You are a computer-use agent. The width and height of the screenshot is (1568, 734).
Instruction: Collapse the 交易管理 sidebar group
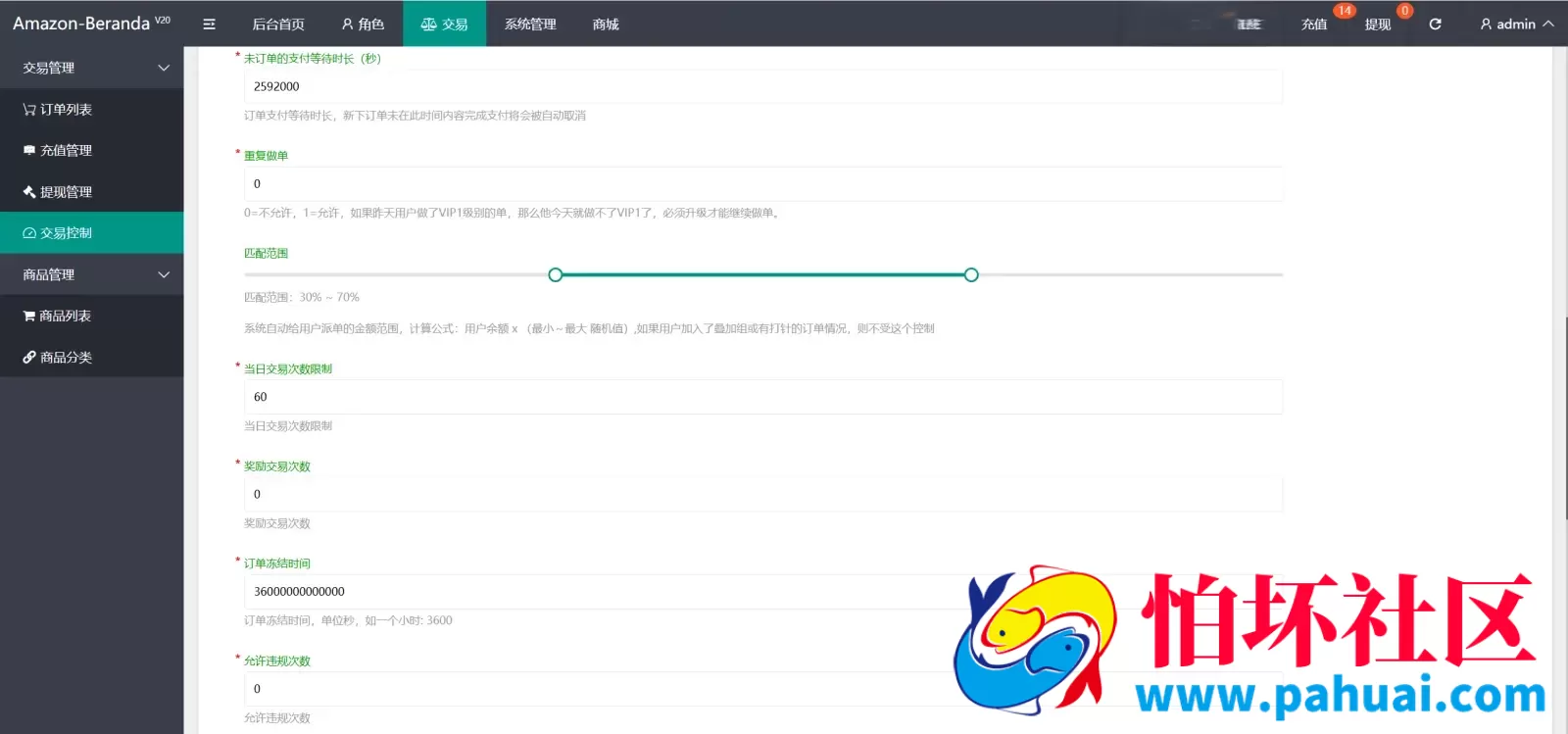(92, 68)
